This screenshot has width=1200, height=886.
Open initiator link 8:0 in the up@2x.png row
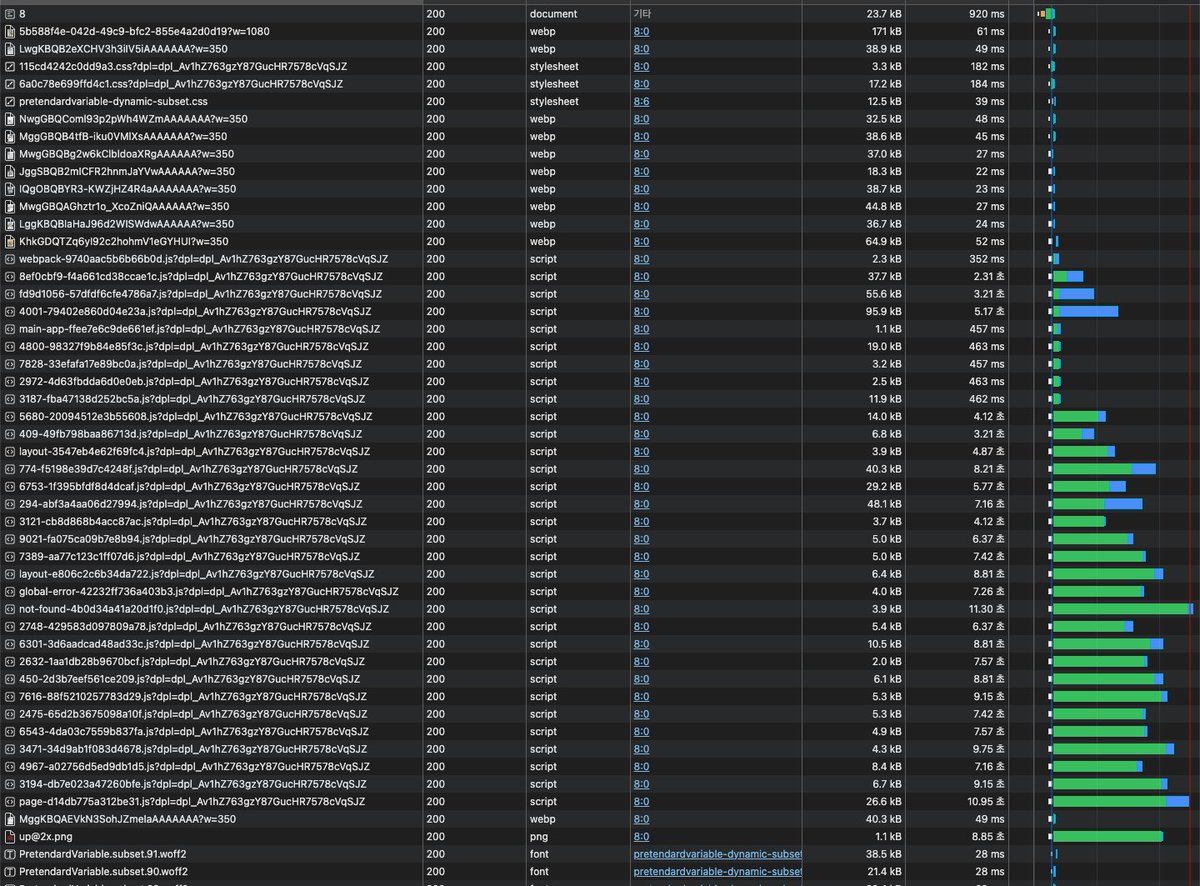pos(641,836)
